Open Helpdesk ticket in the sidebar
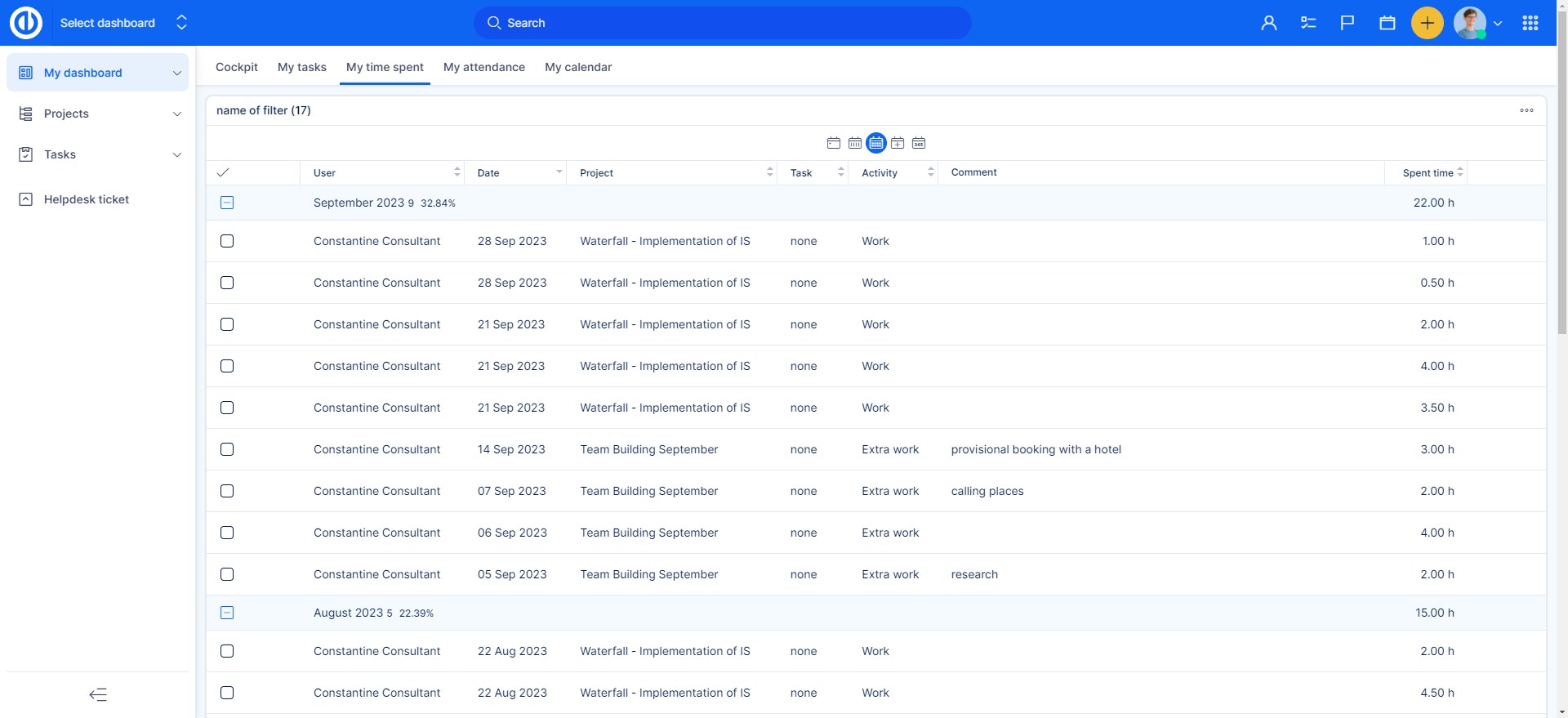The height and width of the screenshot is (718, 1568). click(x=86, y=199)
